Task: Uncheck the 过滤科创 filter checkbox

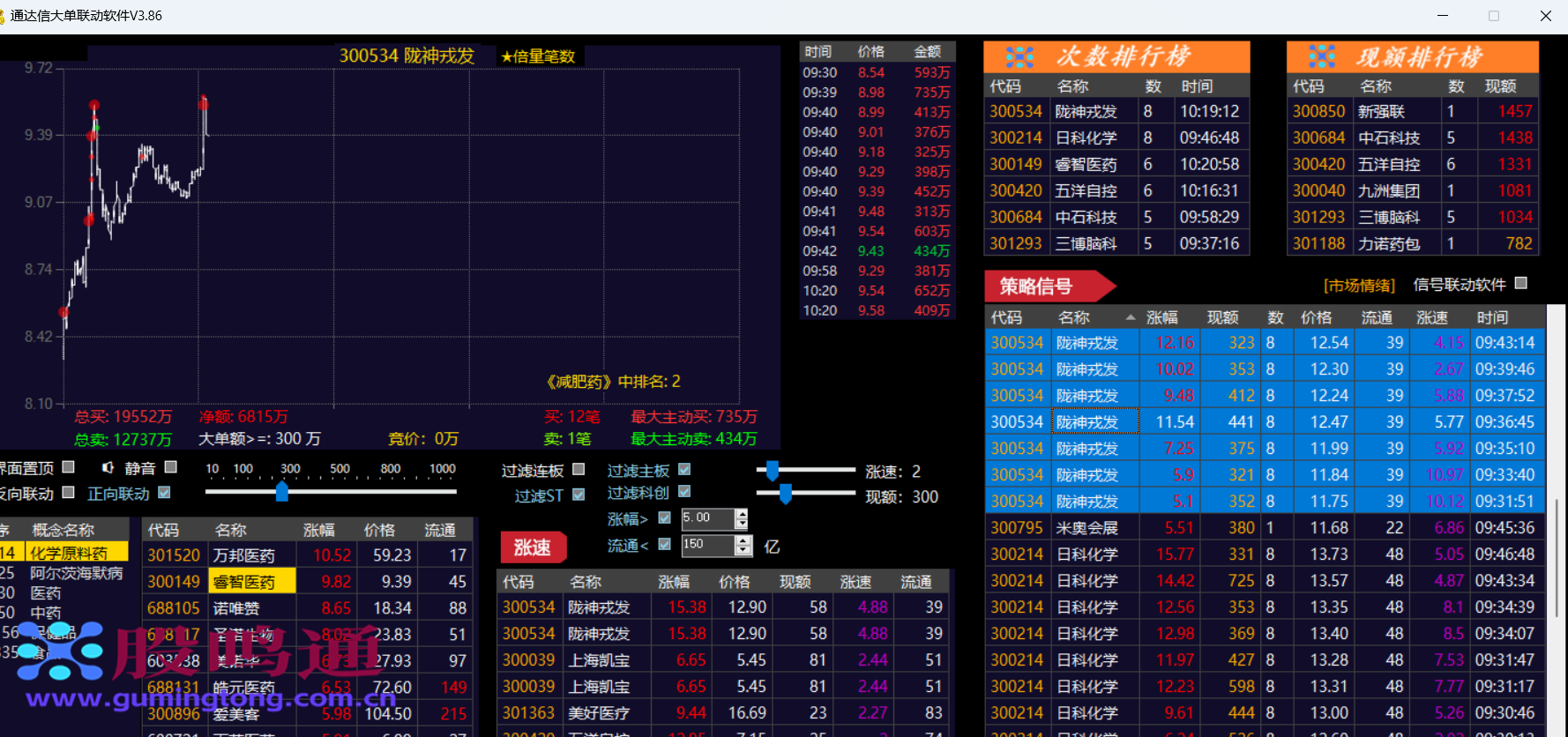Action: click(684, 492)
